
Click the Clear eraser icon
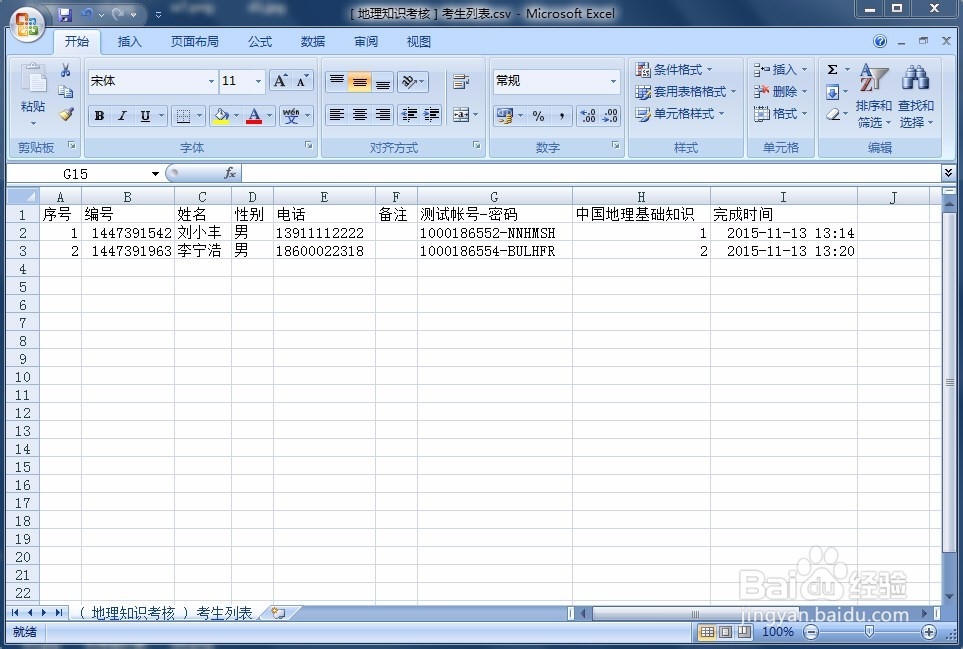click(833, 114)
